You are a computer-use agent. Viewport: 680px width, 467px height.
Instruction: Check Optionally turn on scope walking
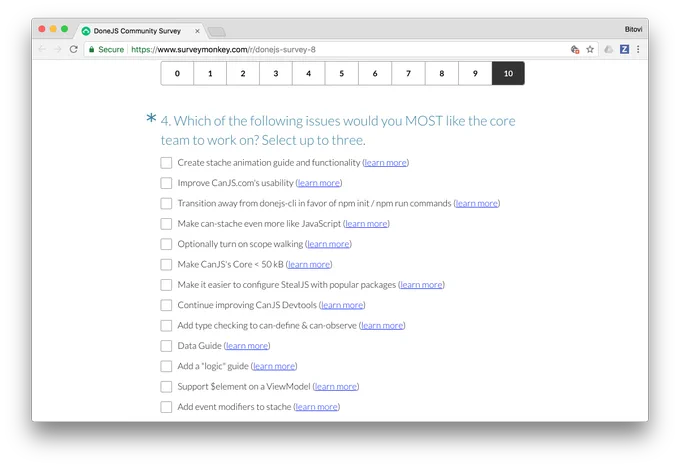tap(166, 244)
